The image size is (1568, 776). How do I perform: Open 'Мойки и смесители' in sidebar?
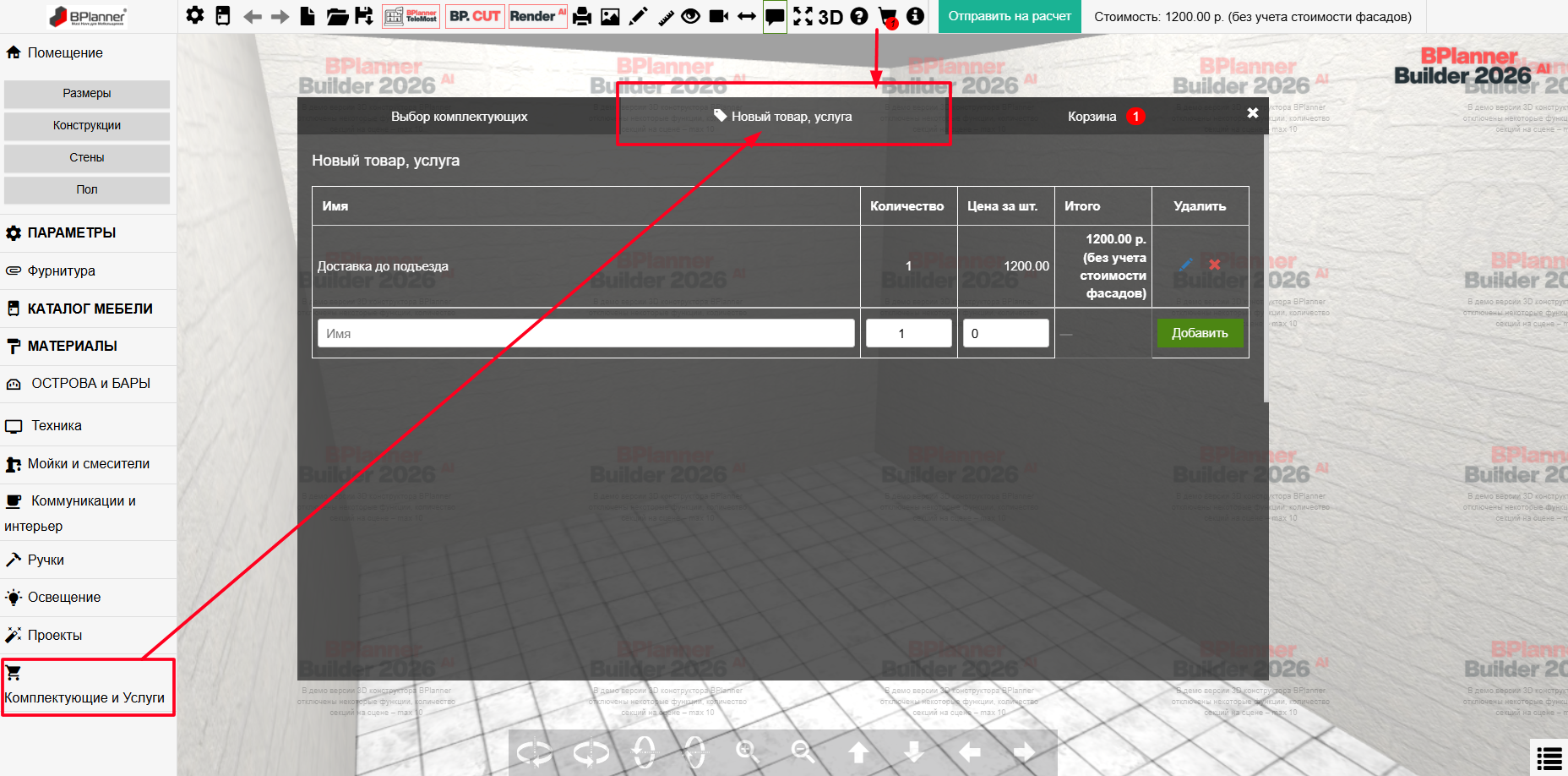(x=88, y=464)
